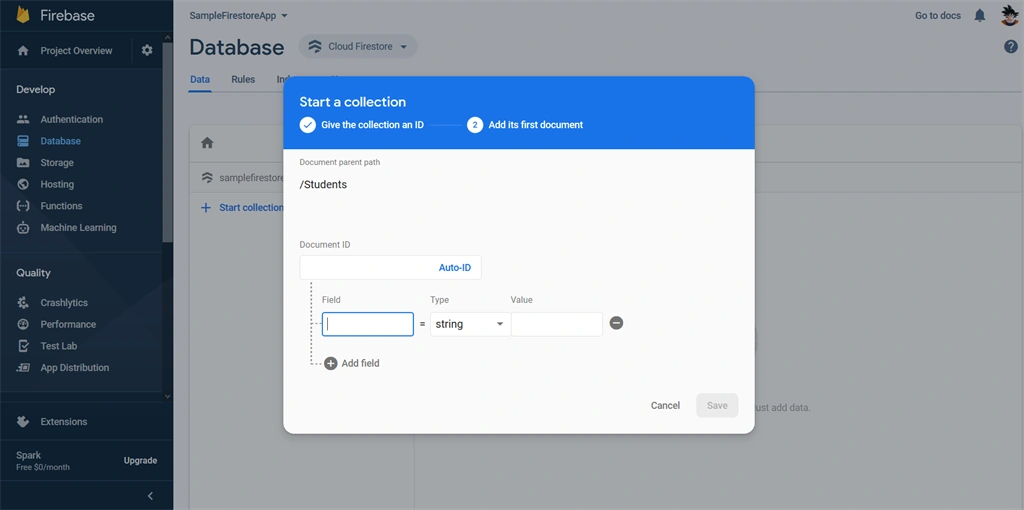Click the Cancel button
Screen dimensions: 1024x510
[x=665, y=406]
